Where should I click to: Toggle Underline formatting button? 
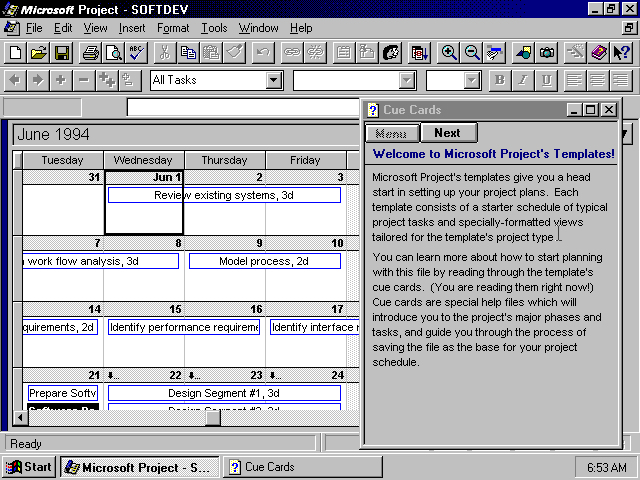[546, 80]
